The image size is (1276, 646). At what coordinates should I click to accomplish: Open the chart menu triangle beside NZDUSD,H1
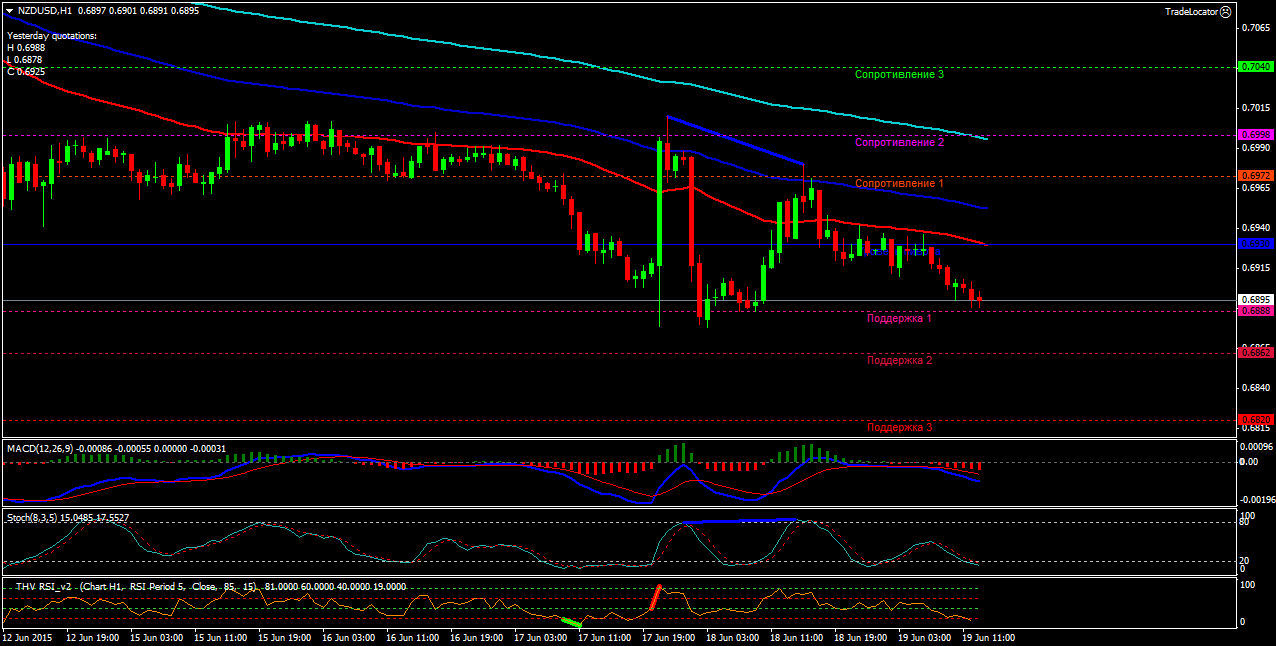[x=9, y=10]
